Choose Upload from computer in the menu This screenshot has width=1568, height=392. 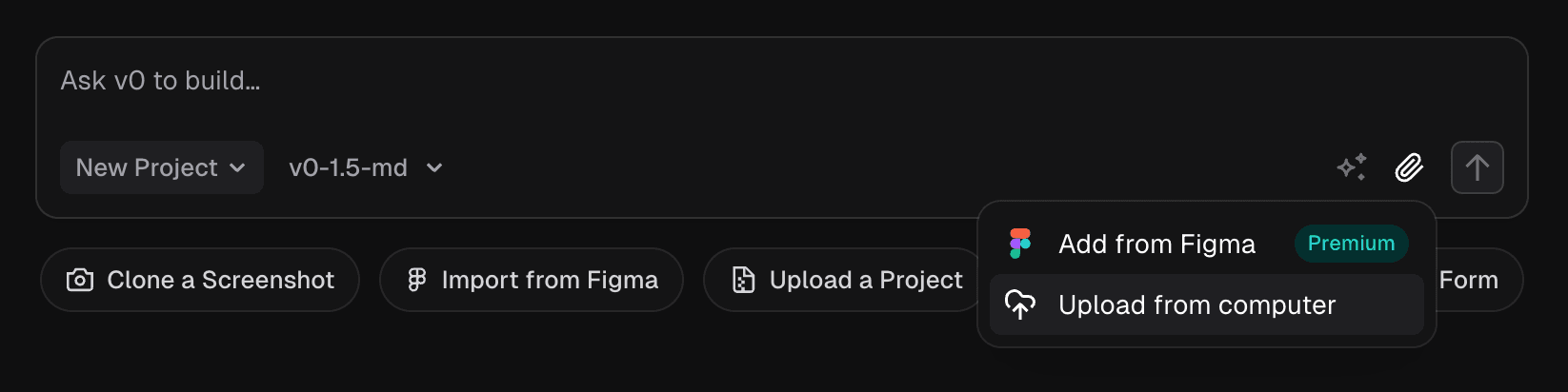coord(1196,304)
